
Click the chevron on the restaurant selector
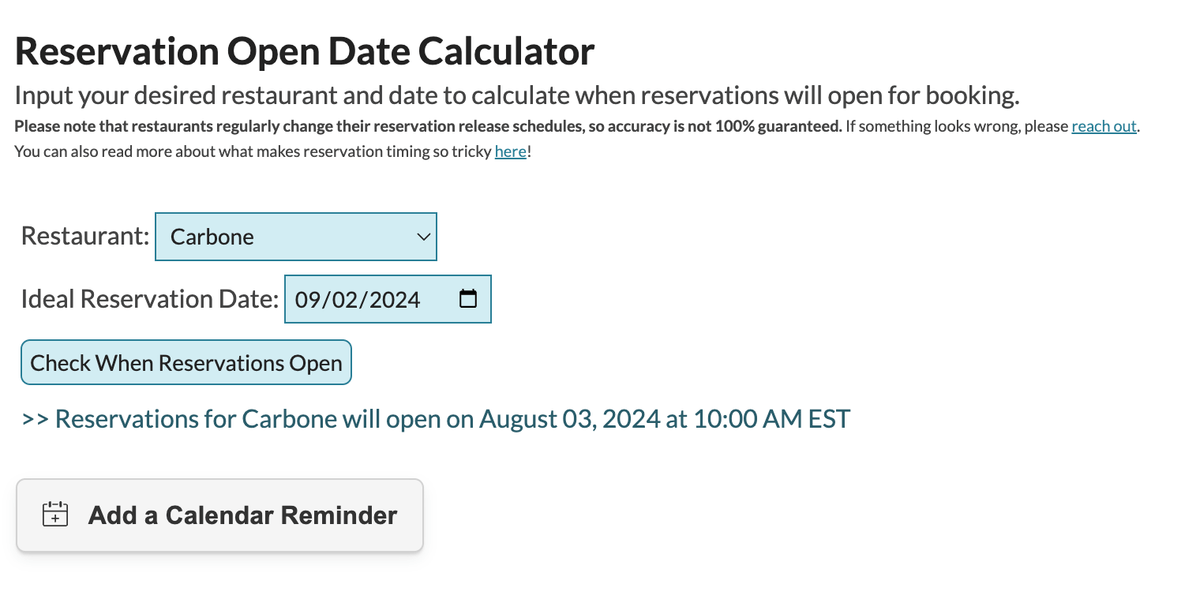424,236
